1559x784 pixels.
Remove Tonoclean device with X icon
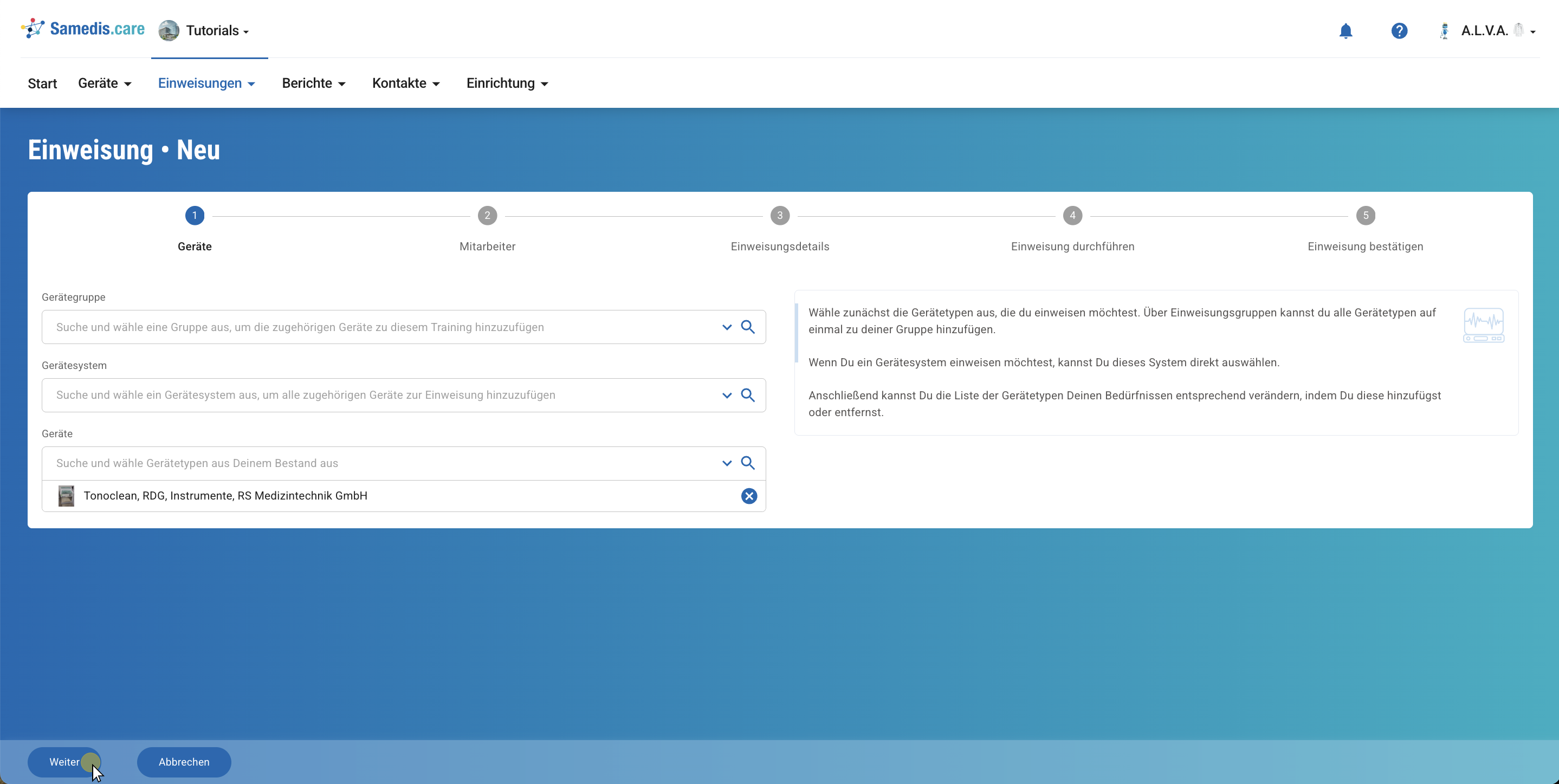point(749,496)
